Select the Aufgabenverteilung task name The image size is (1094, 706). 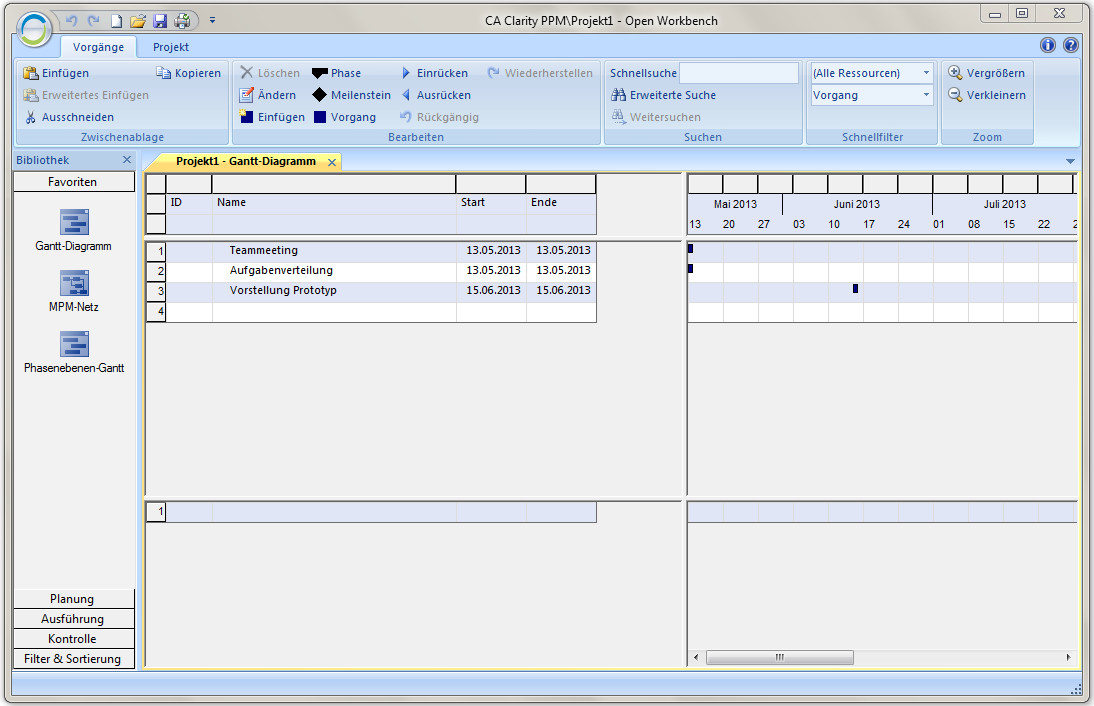tap(281, 270)
